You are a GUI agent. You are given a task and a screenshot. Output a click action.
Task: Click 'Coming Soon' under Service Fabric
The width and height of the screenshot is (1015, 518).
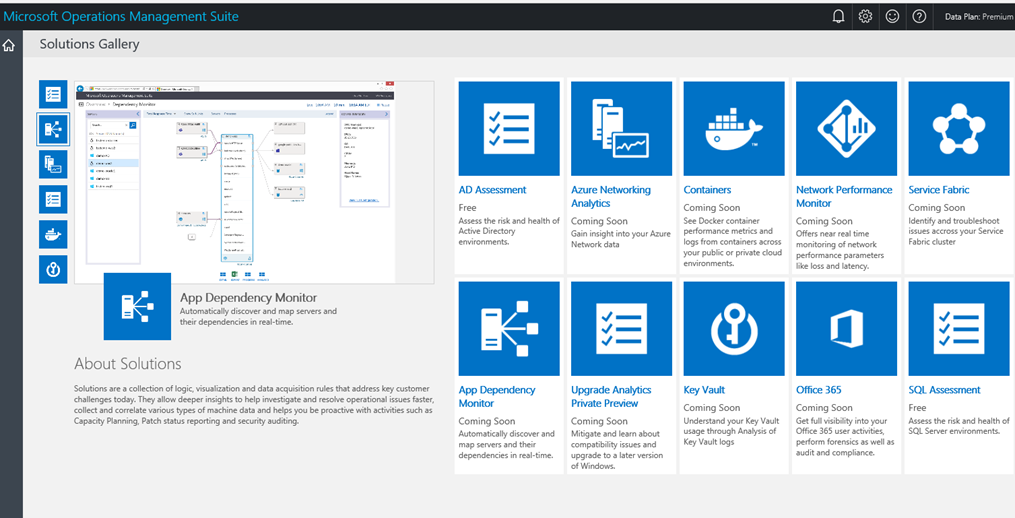click(x=937, y=208)
